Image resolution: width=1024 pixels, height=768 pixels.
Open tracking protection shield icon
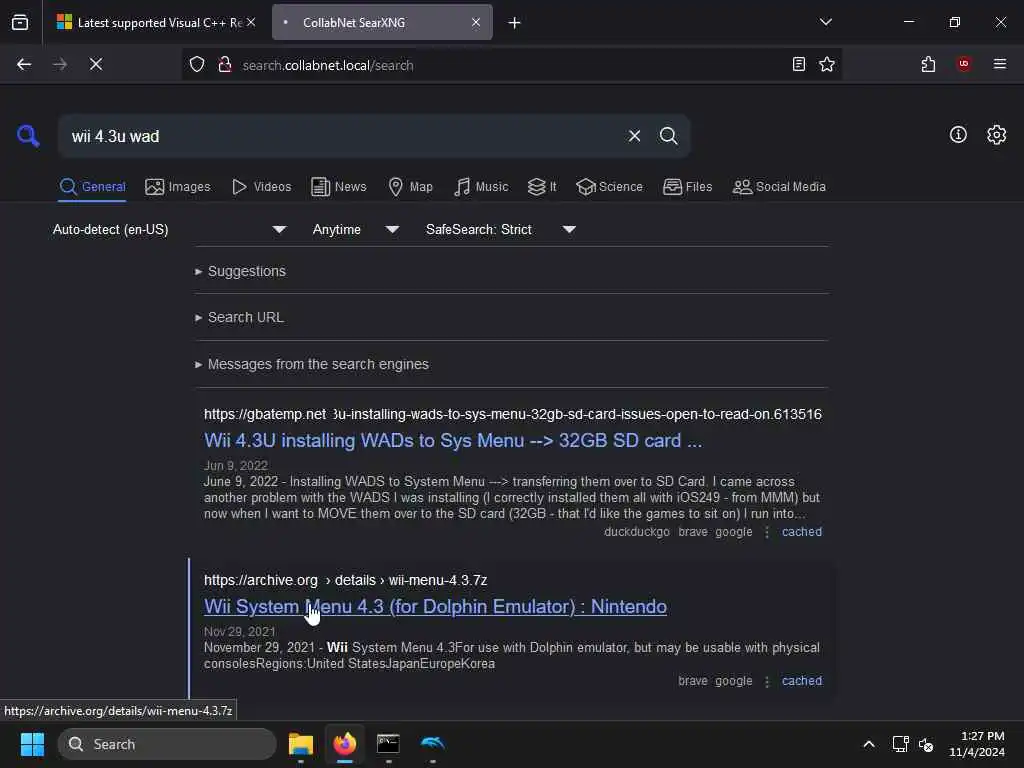(197, 65)
